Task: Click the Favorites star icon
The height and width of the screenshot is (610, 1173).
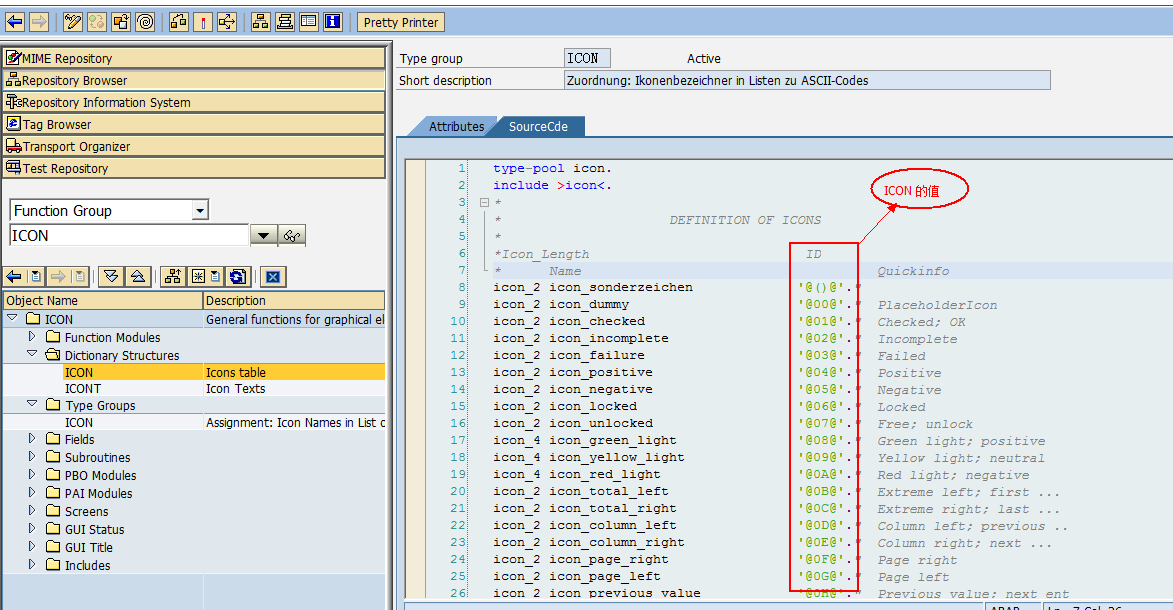Action: pos(197,277)
